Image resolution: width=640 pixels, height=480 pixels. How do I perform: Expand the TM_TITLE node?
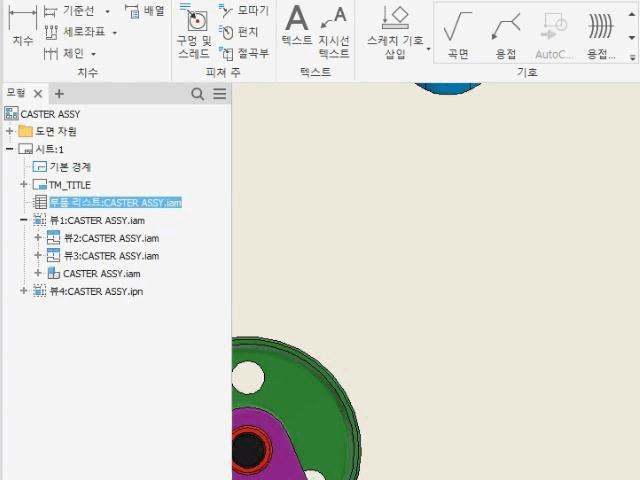[24, 184]
